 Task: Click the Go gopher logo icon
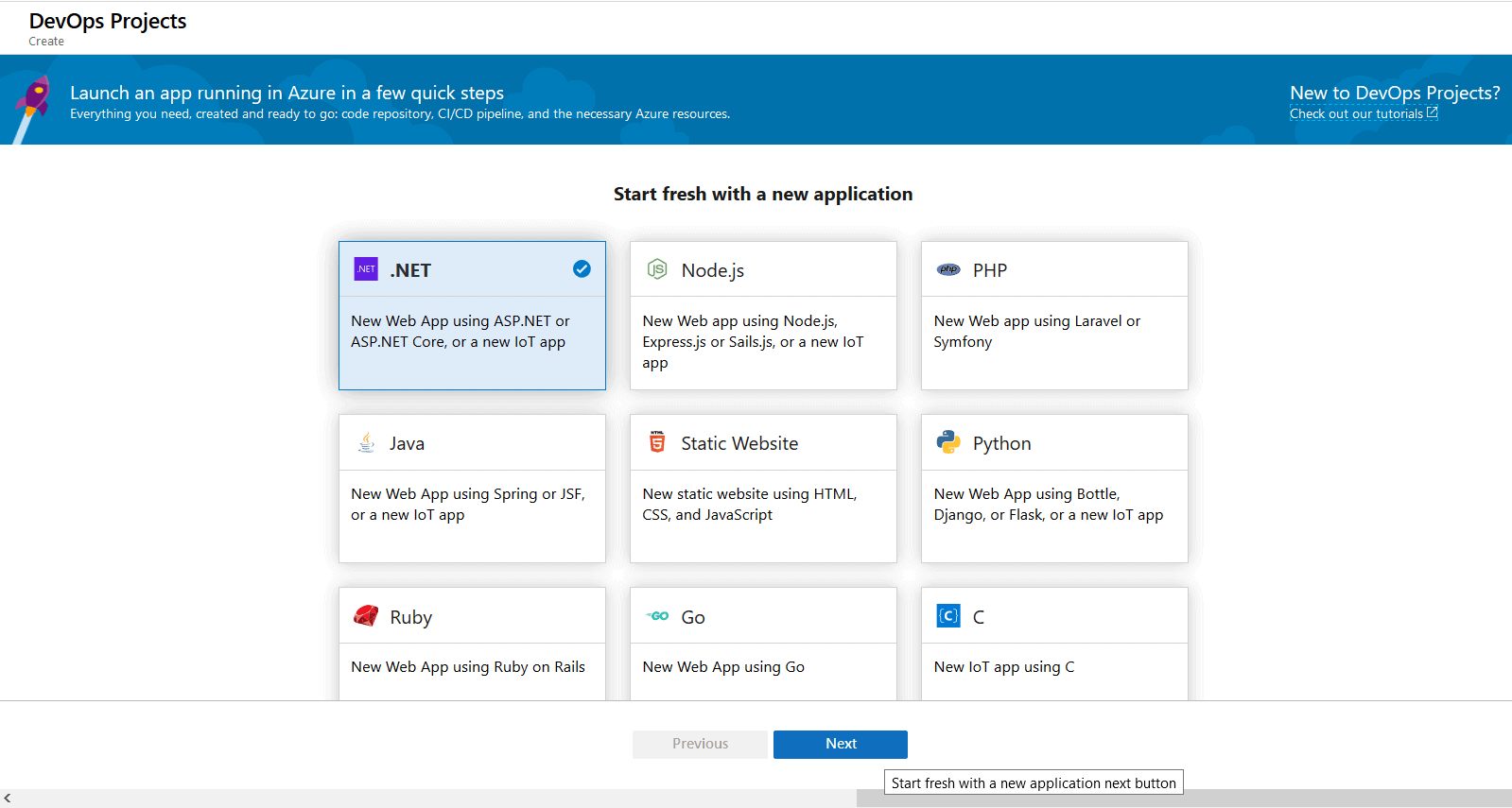[x=657, y=616]
